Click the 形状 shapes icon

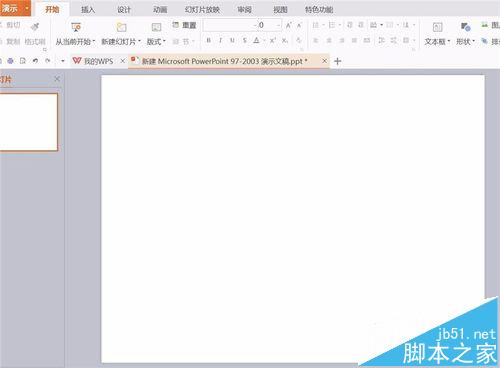(x=465, y=27)
